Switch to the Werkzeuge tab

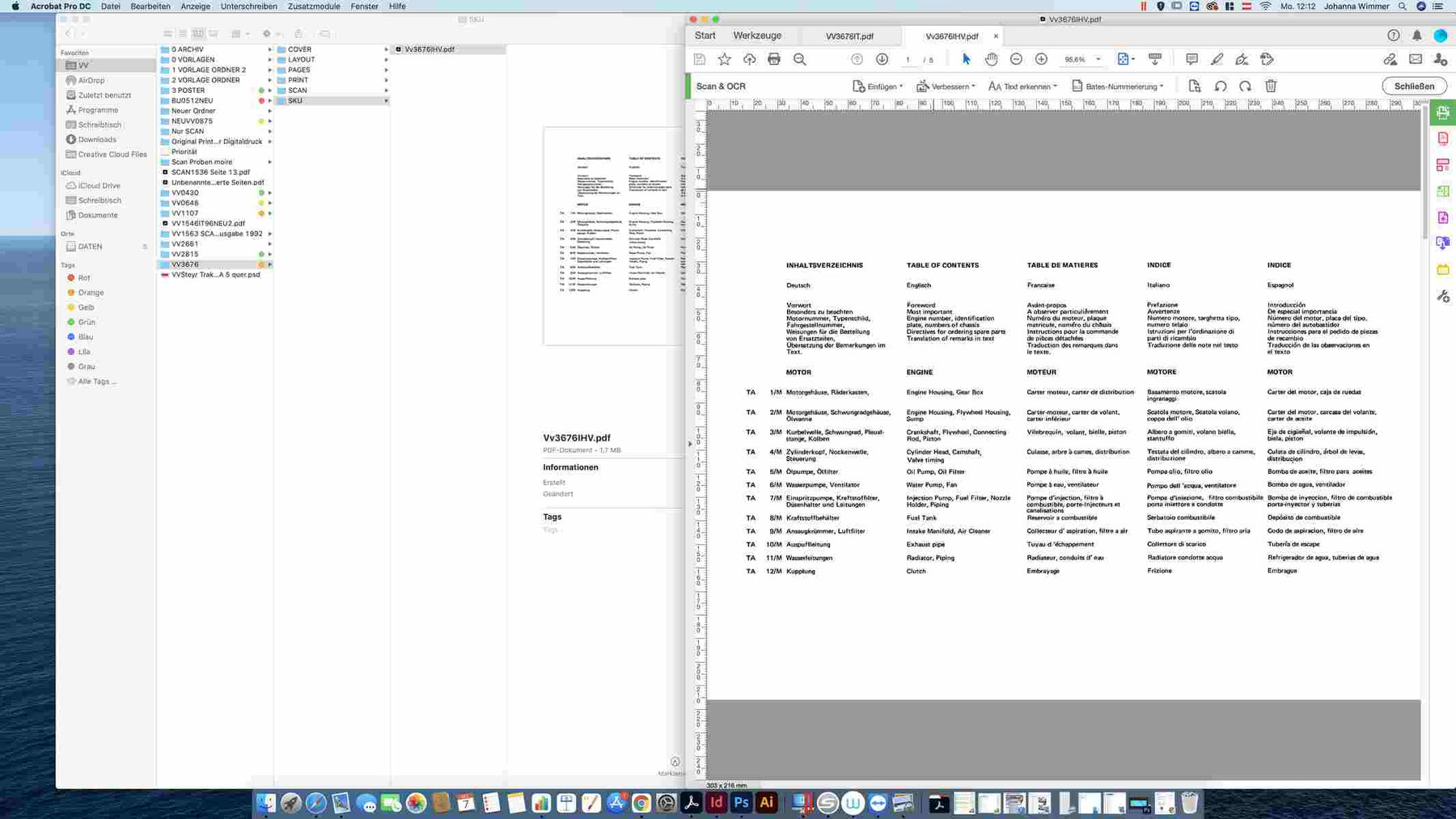coord(757,36)
